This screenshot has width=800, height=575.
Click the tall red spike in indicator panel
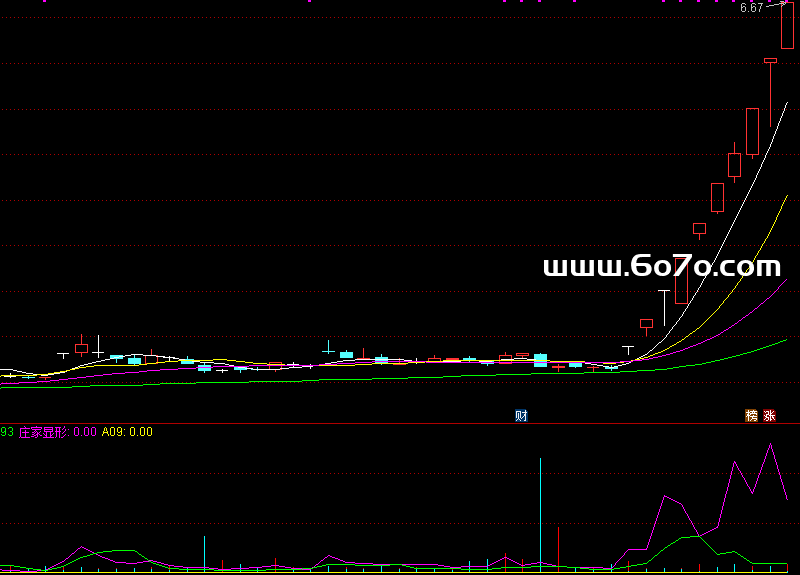[559, 549]
